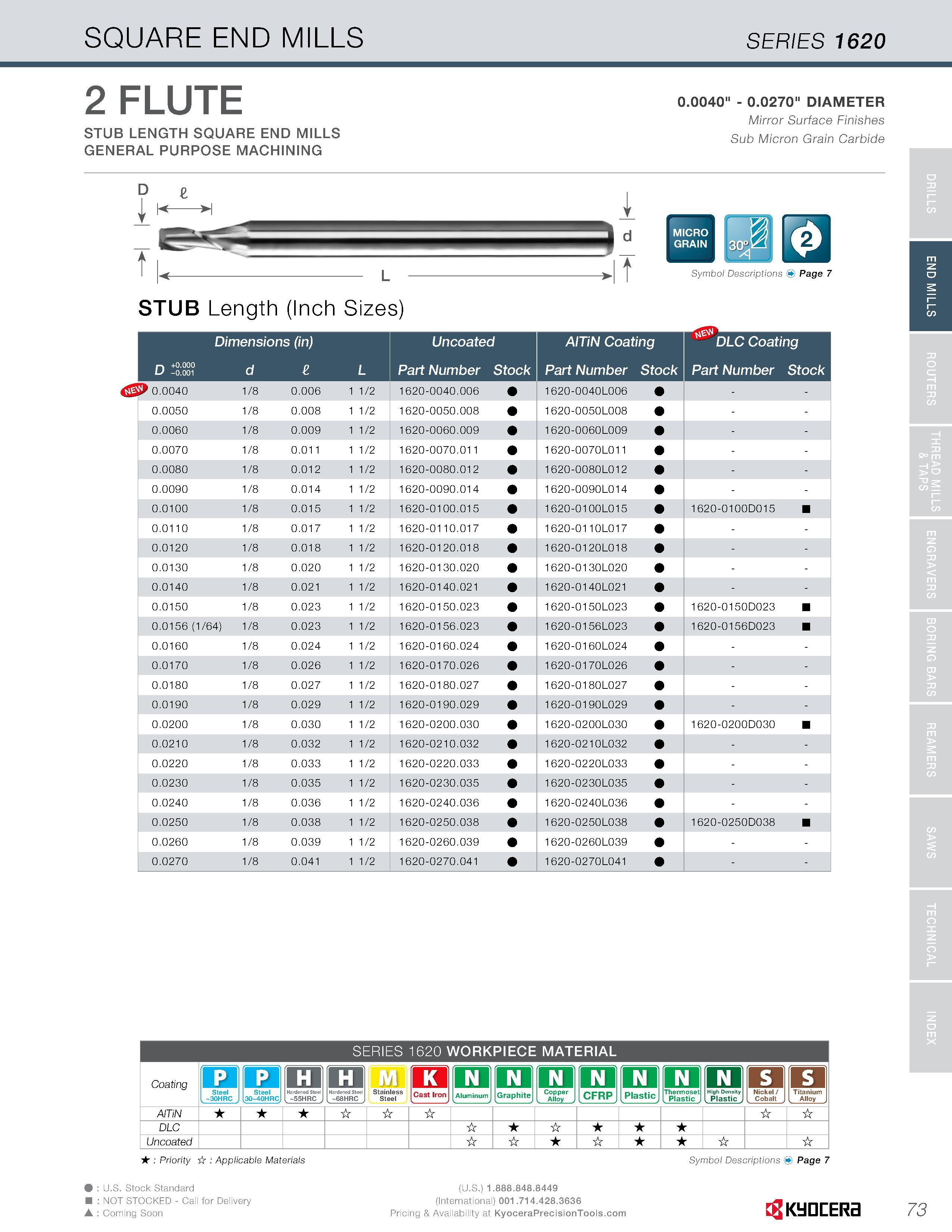Click the AlTiN Coating column header
The width and height of the screenshot is (952, 1232).
pyautogui.click(x=610, y=342)
